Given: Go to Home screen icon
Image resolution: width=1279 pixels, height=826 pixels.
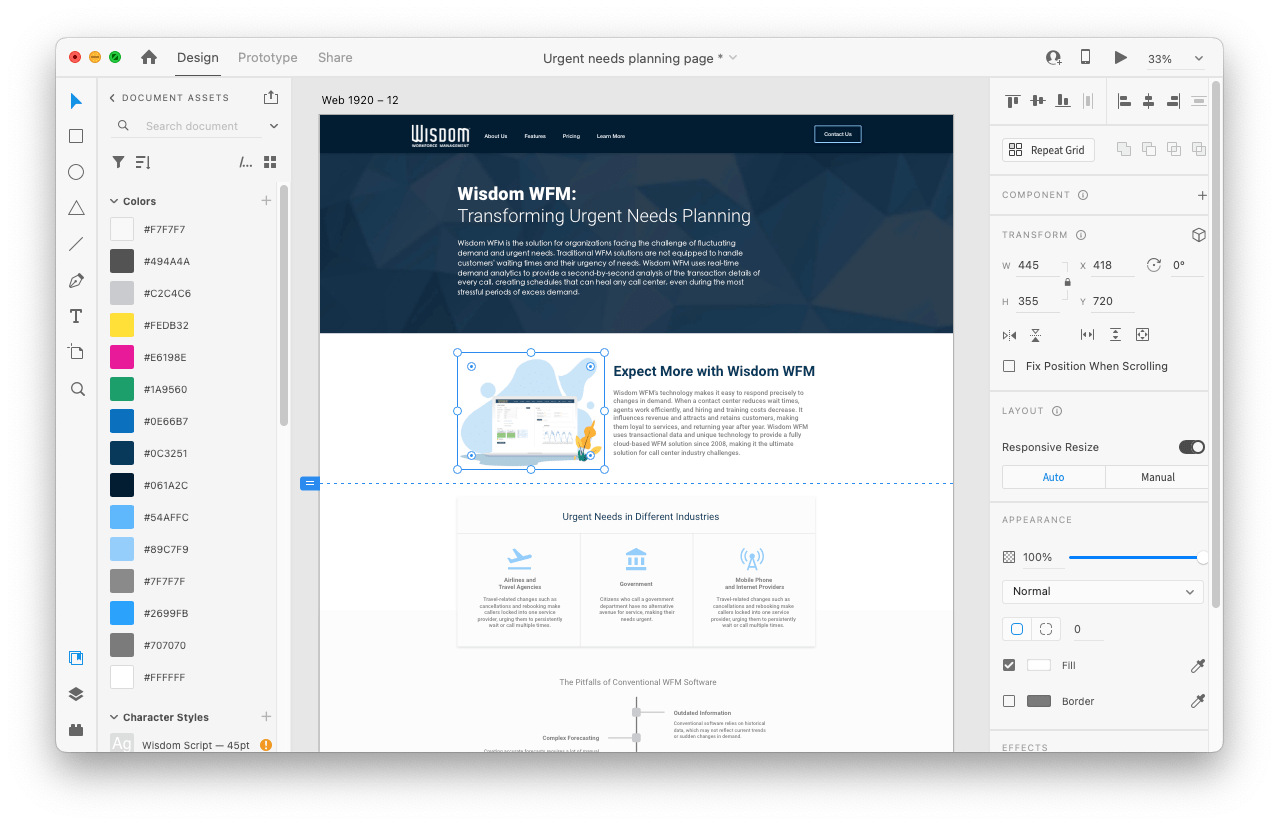Looking at the screenshot, I should (x=149, y=58).
